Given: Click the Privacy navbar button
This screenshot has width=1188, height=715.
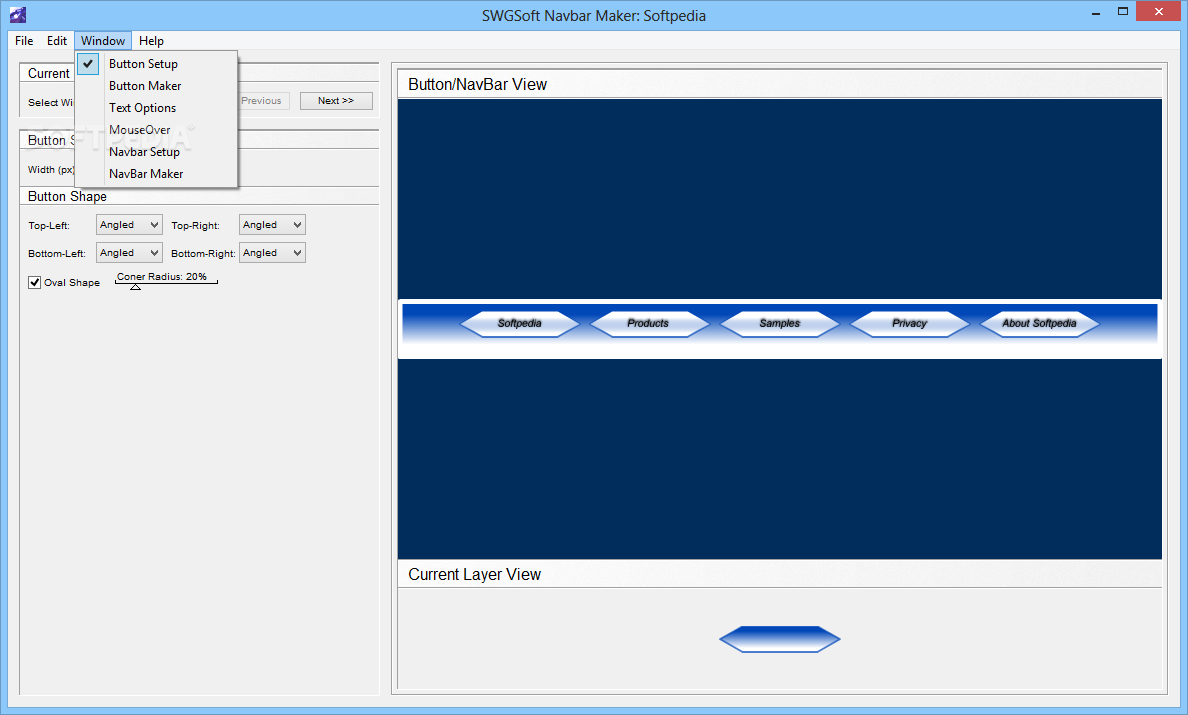Looking at the screenshot, I should point(909,323).
